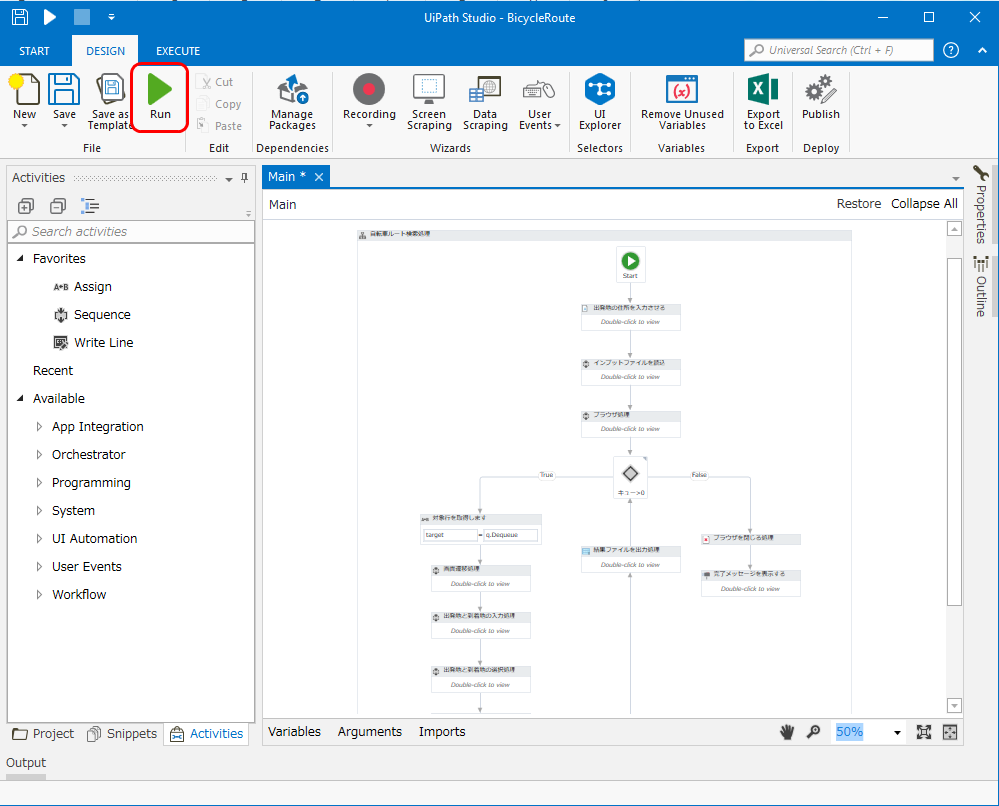
Task: Expand UI Automation category
Action: click(x=39, y=538)
